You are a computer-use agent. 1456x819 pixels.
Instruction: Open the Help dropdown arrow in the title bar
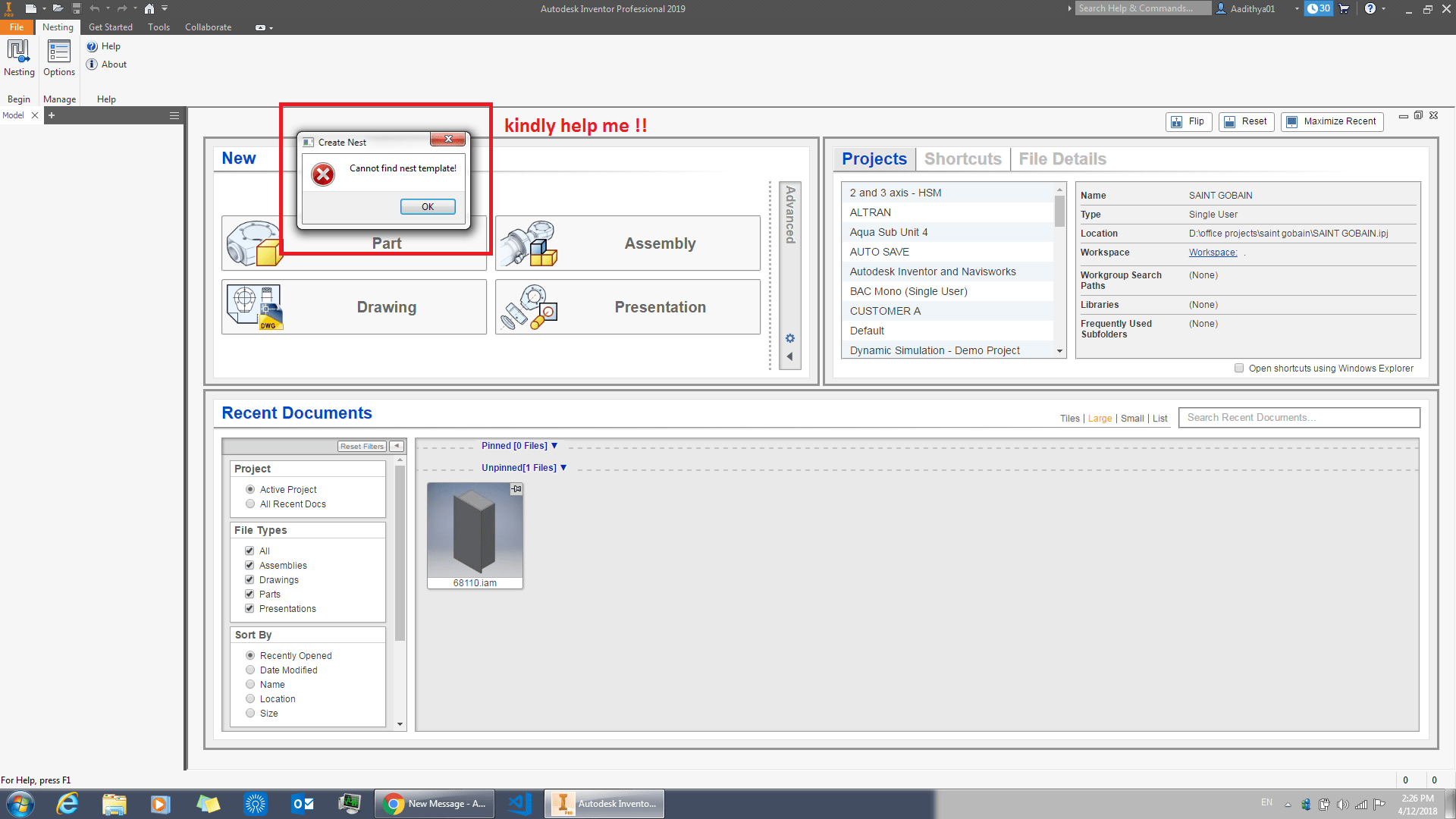click(1384, 8)
